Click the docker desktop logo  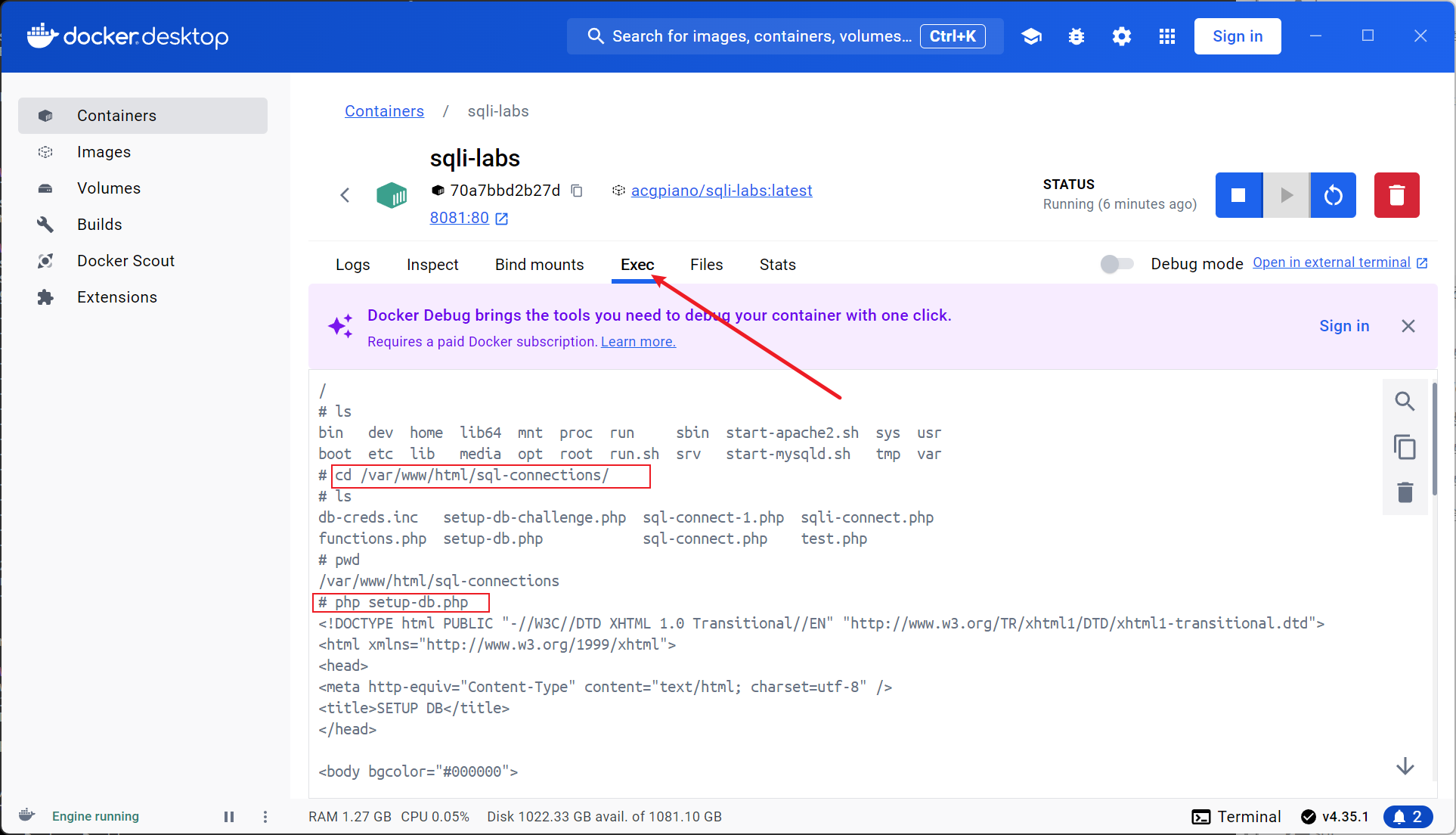pyautogui.click(x=128, y=36)
